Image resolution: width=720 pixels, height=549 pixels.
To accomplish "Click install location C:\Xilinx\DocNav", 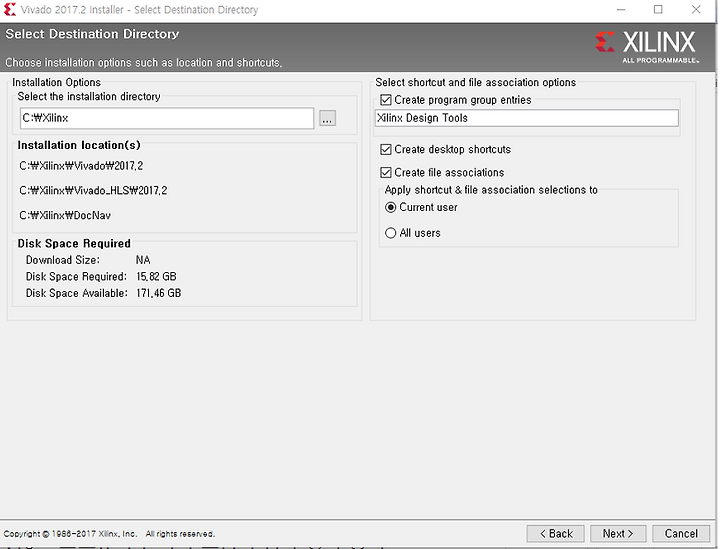I will tap(65, 215).
